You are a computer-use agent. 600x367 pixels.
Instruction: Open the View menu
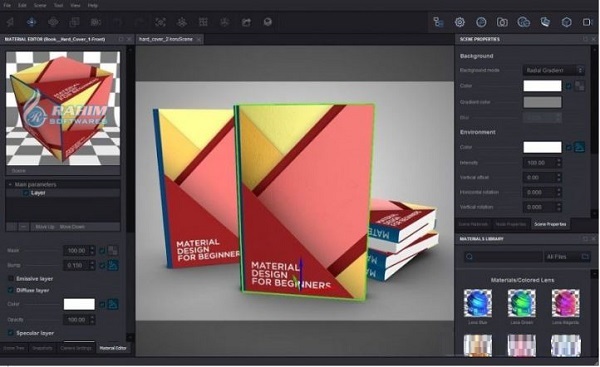pyautogui.click(x=75, y=5)
